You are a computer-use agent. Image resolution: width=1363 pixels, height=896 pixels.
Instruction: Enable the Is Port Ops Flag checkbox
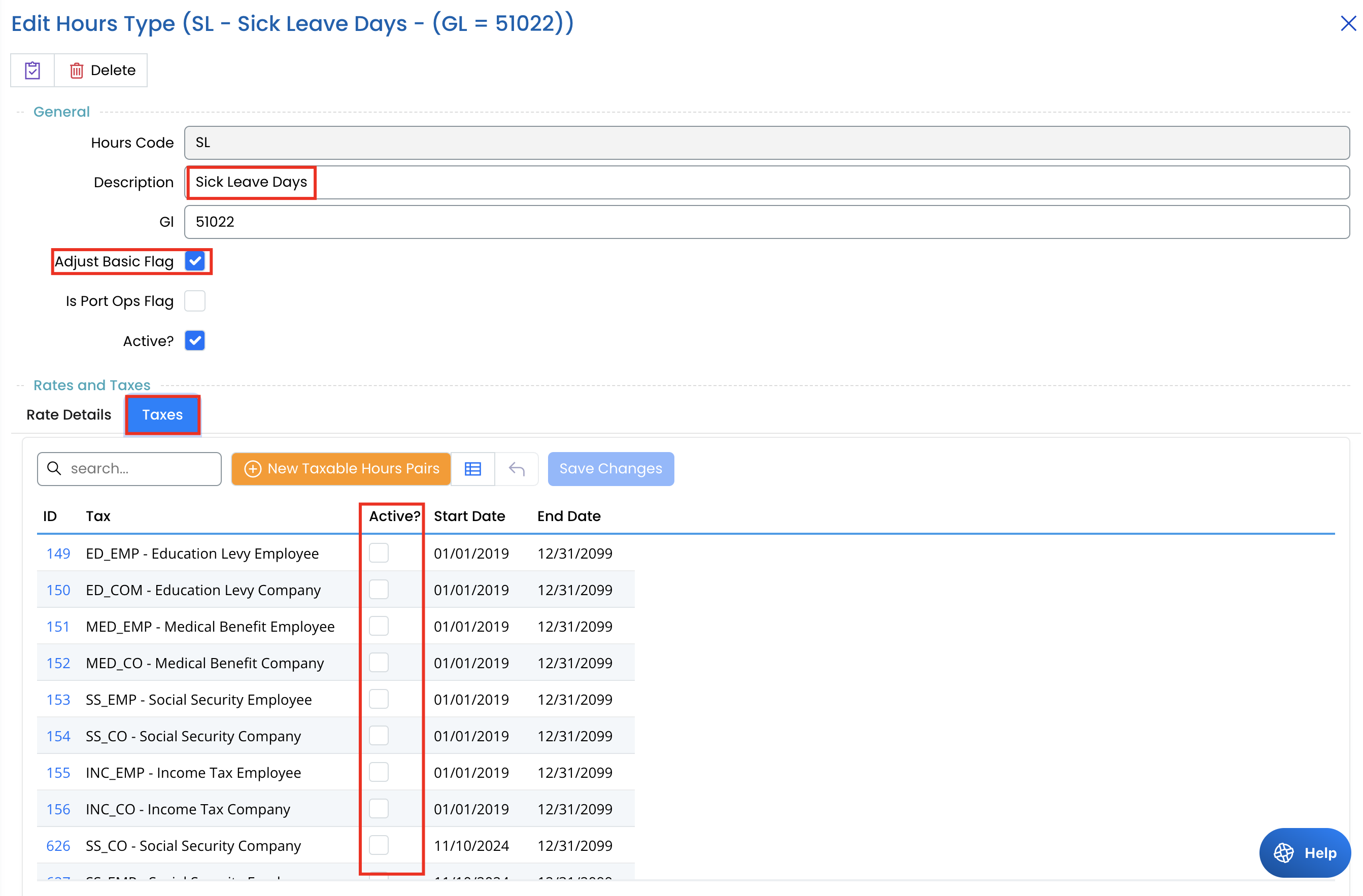pos(195,301)
